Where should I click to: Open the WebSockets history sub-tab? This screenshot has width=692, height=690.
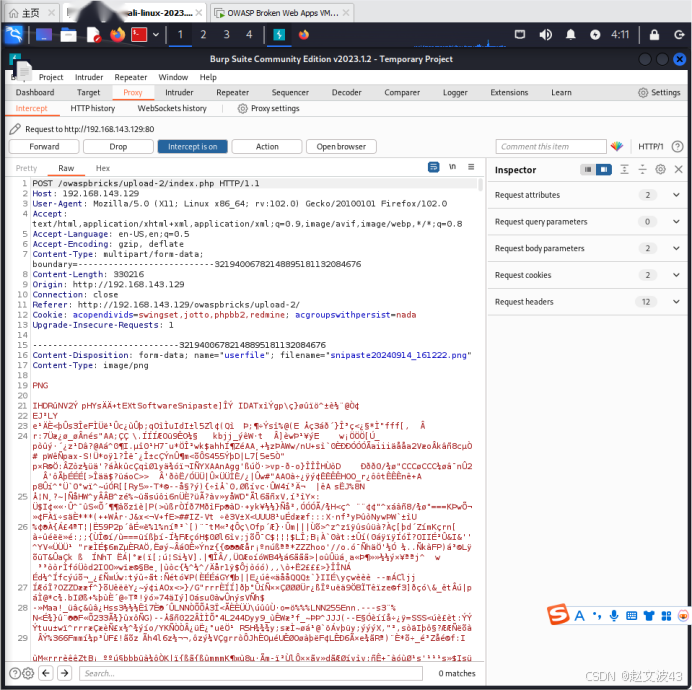point(172,108)
